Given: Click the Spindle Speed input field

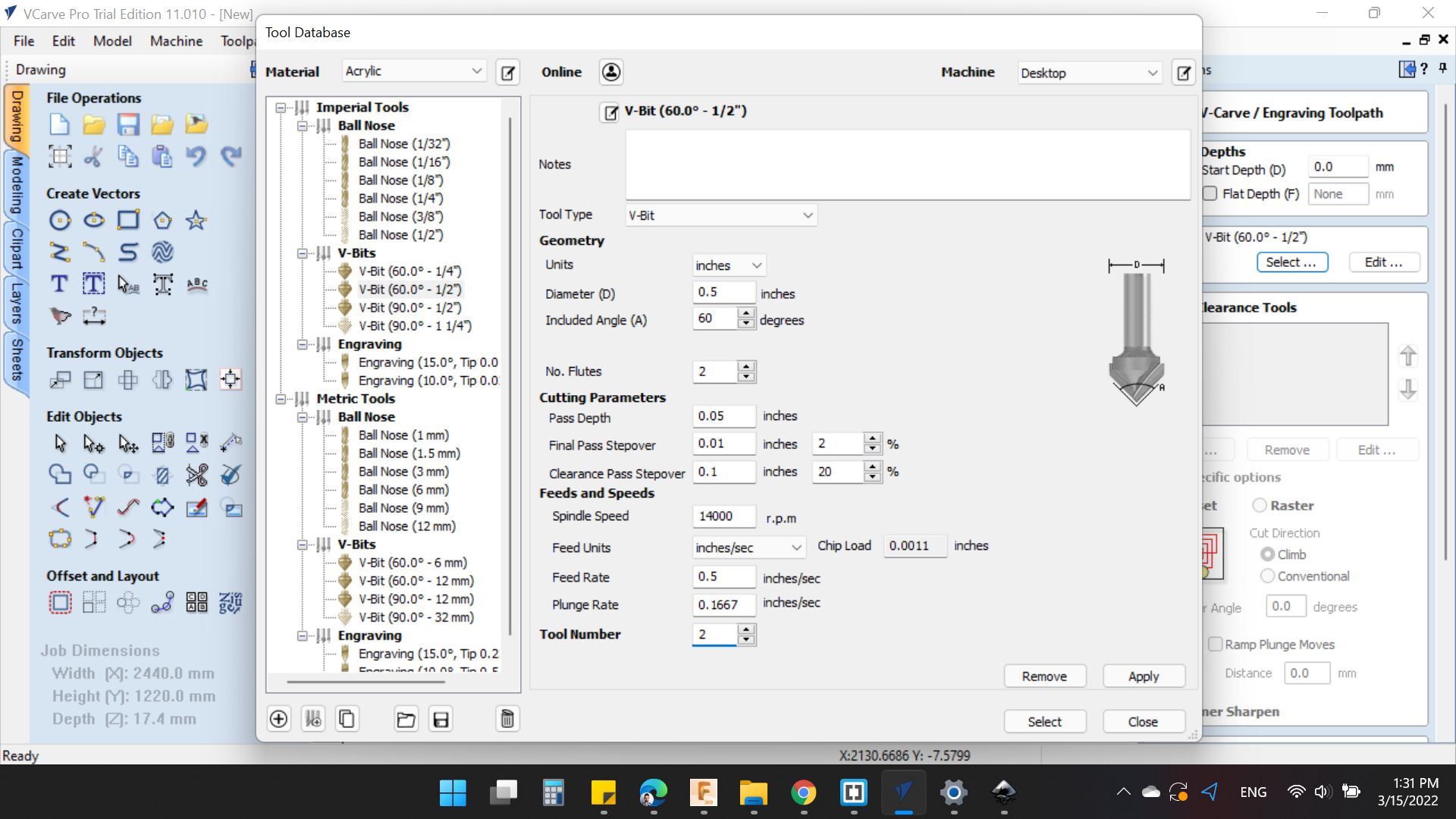Looking at the screenshot, I should point(723,516).
